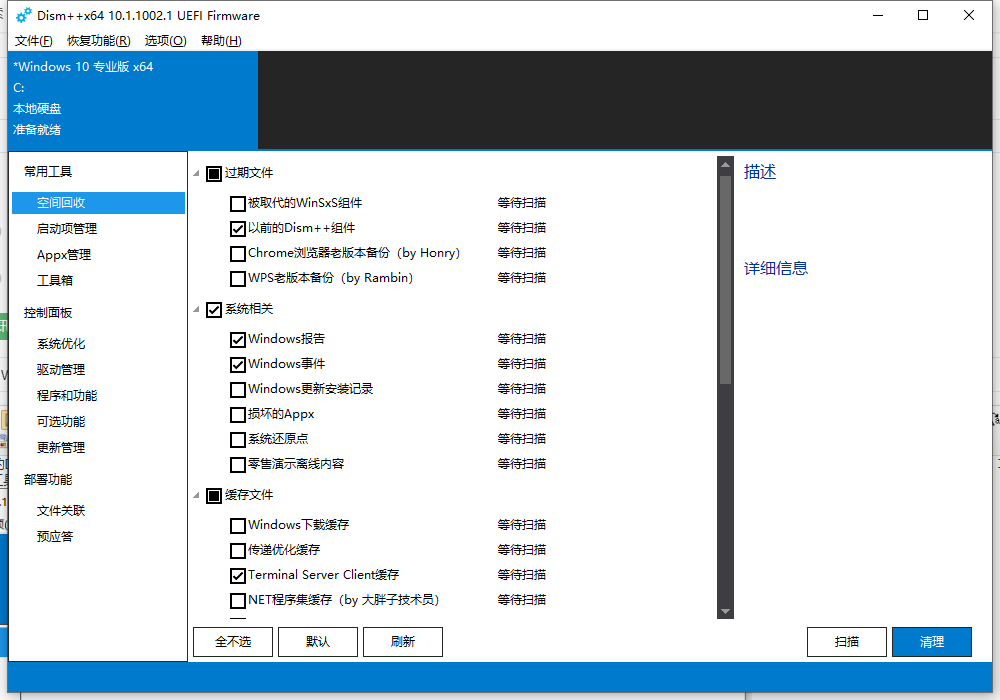Viewport: 1000px width, 700px height.
Task: Toggle the 缓存文件 group checkbox
Action: [214, 495]
